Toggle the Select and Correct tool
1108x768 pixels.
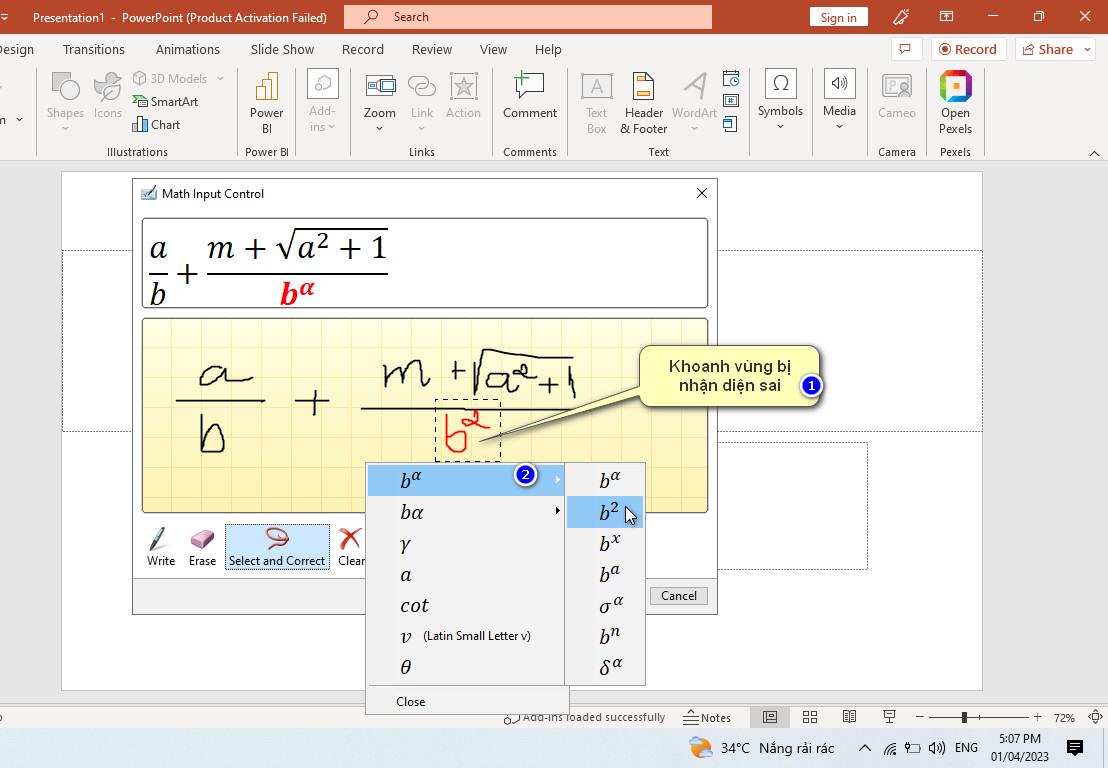(x=277, y=547)
